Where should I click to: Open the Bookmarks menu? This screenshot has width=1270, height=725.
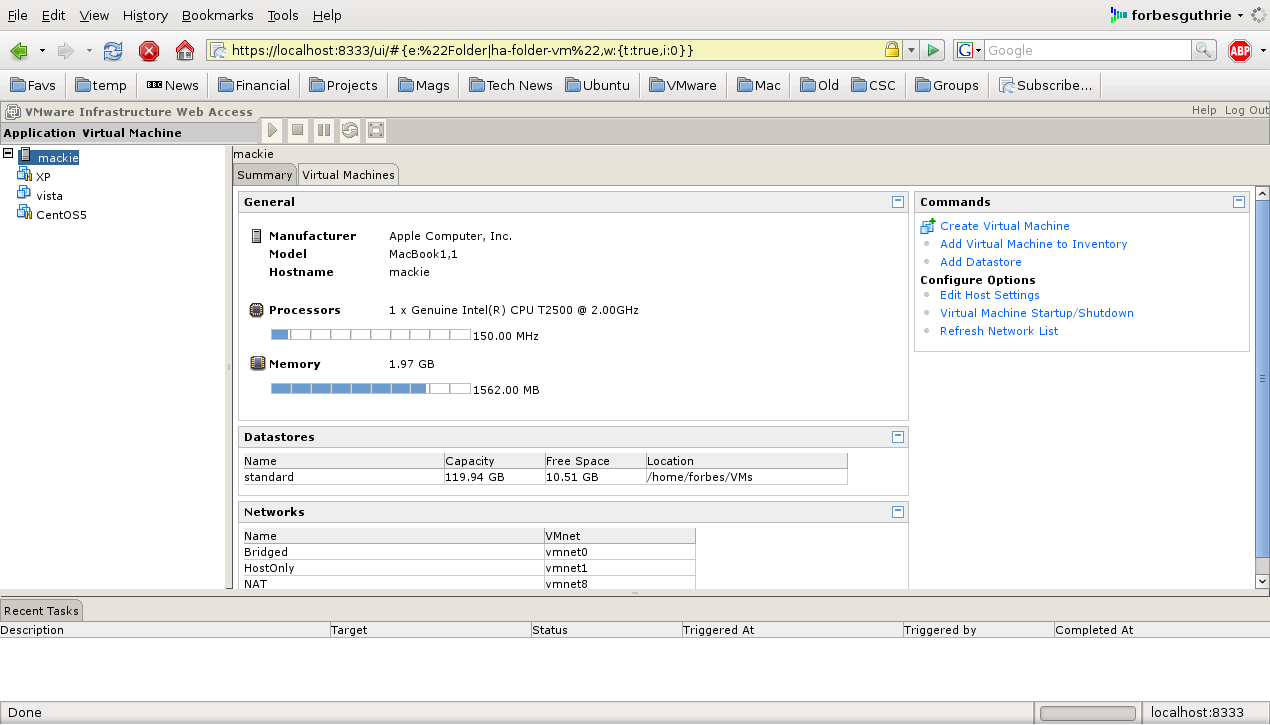pyautogui.click(x=218, y=15)
